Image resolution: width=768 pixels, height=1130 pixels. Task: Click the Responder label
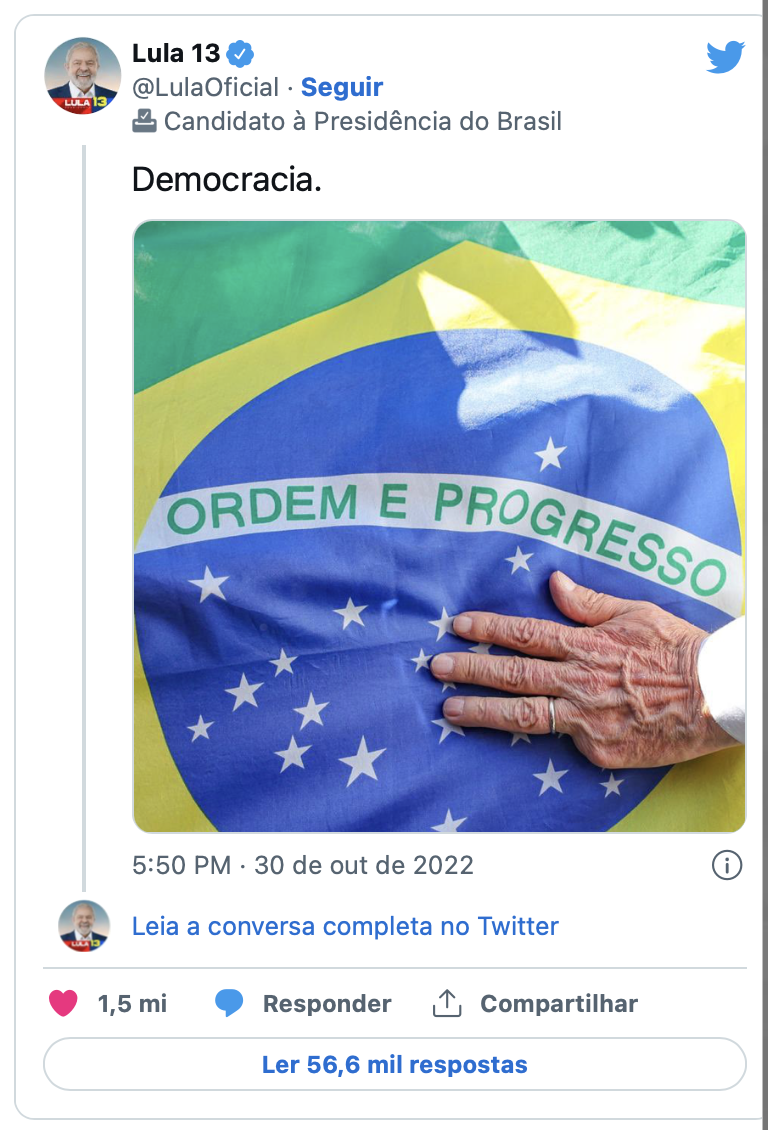click(x=327, y=1003)
